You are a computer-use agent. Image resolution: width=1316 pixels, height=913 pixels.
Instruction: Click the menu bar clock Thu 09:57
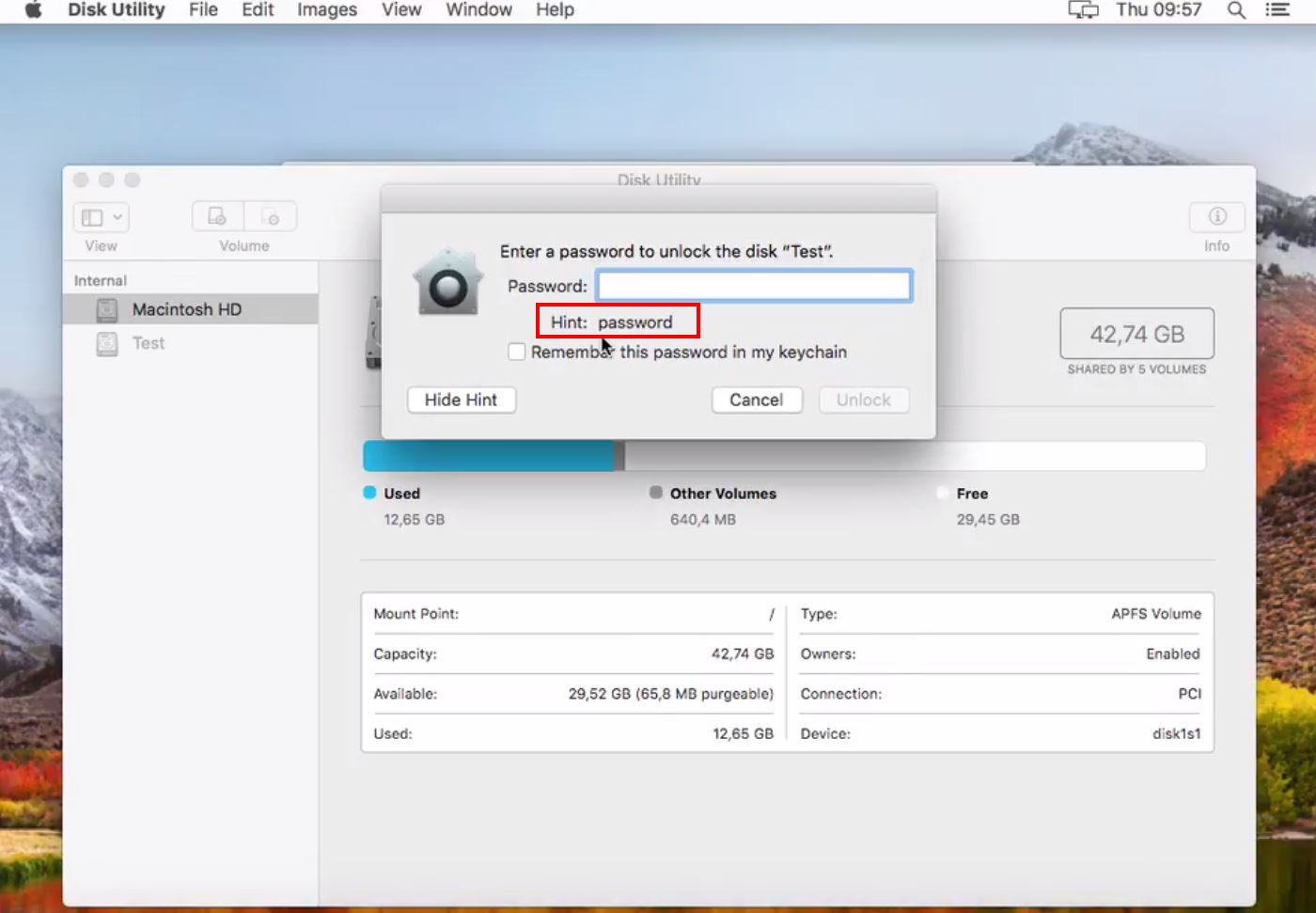(x=1159, y=10)
